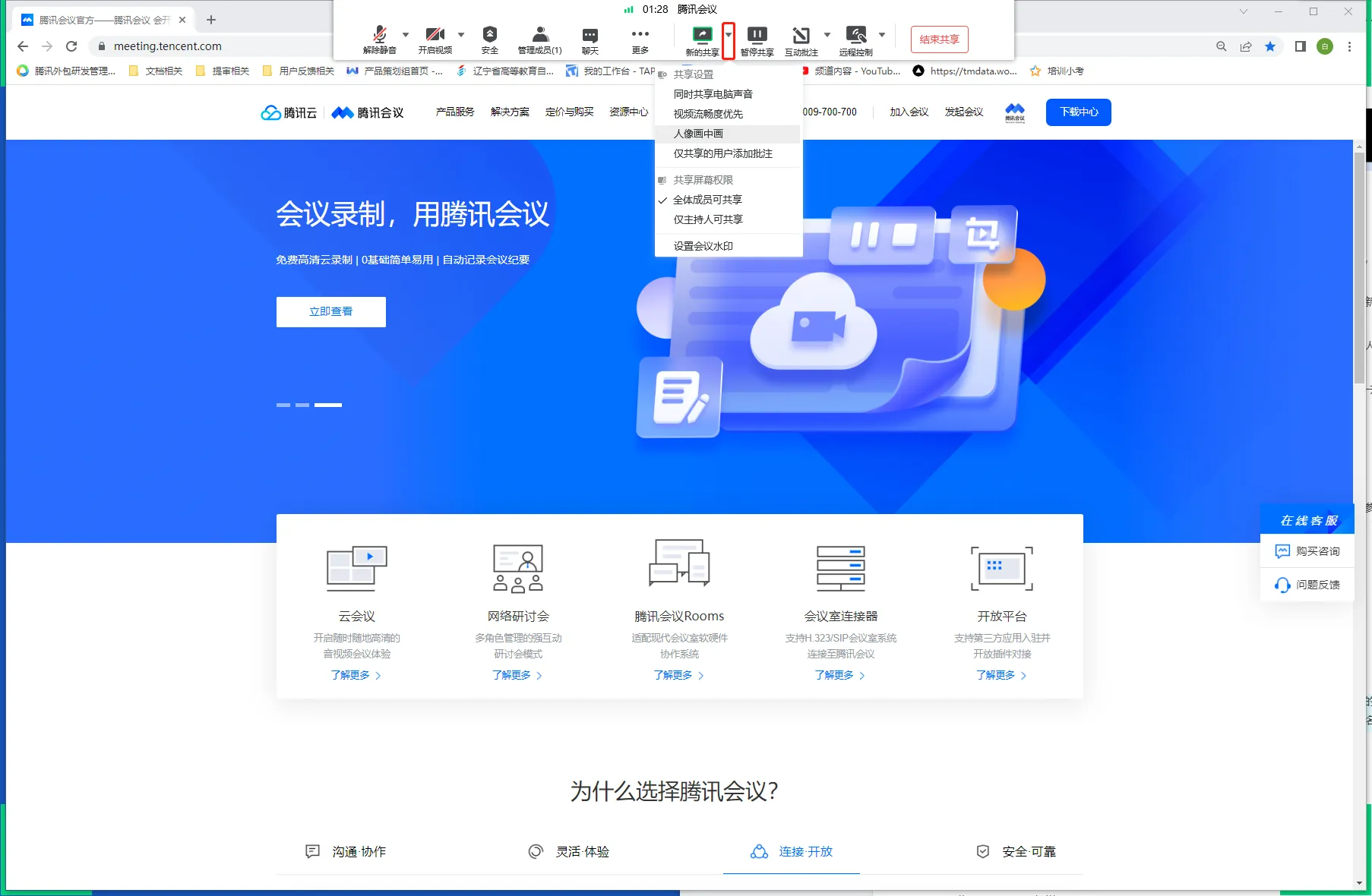Screen dimensions: 1372x896
Task: Click 购买咨询 in online service panel
Action: pos(1307,551)
